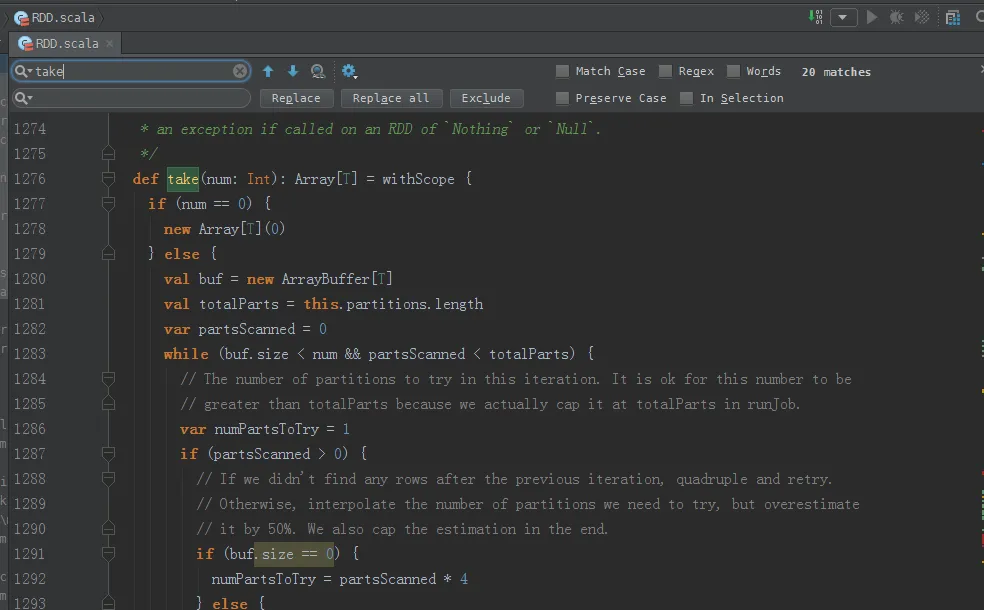The width and height of the screenshot is (984, 610).
Task: Click totalParts declaration on line 1281
Action: pyautogui.click(x=238, y=304)
